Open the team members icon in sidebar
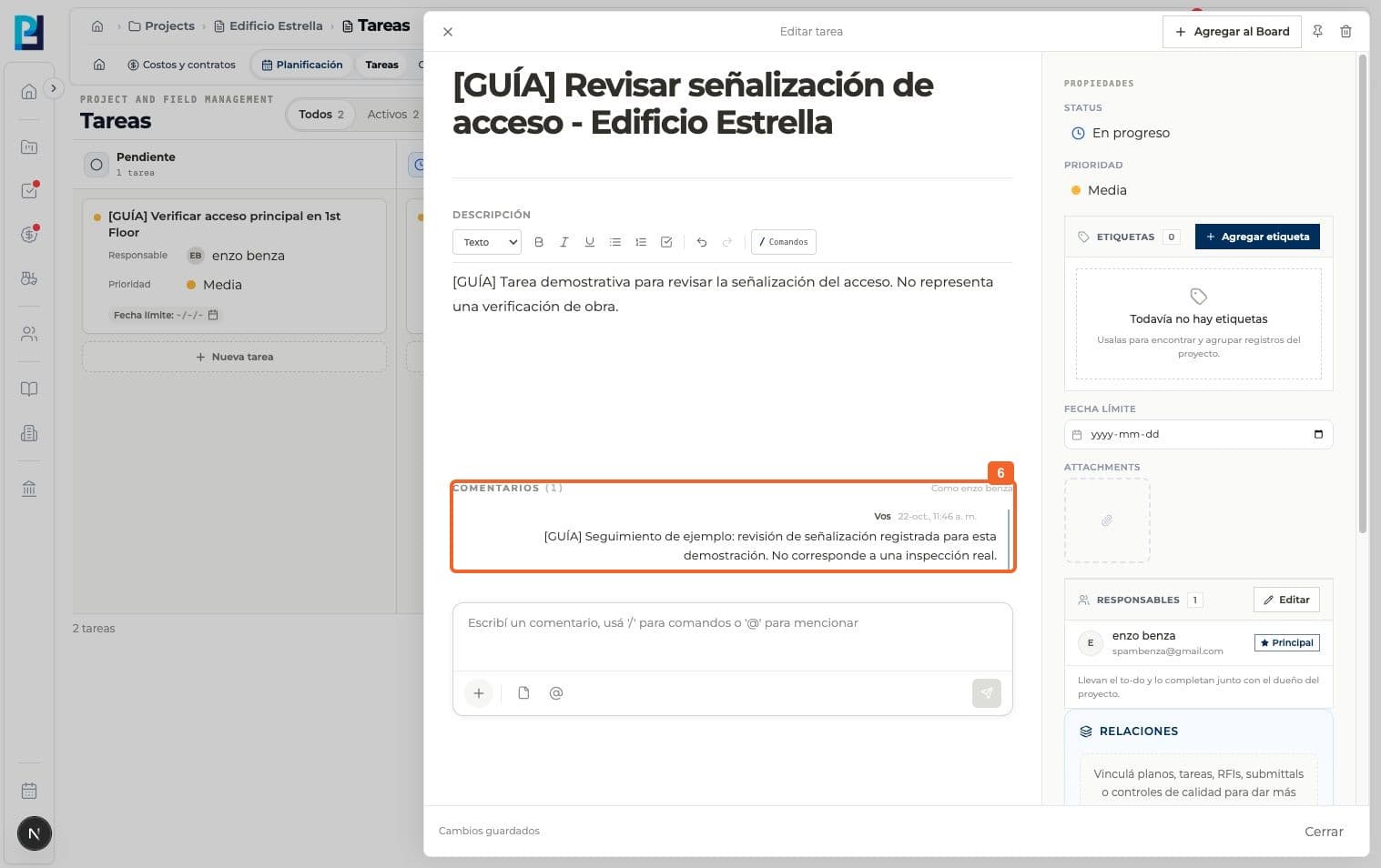1381x868 pixels. 29,334
